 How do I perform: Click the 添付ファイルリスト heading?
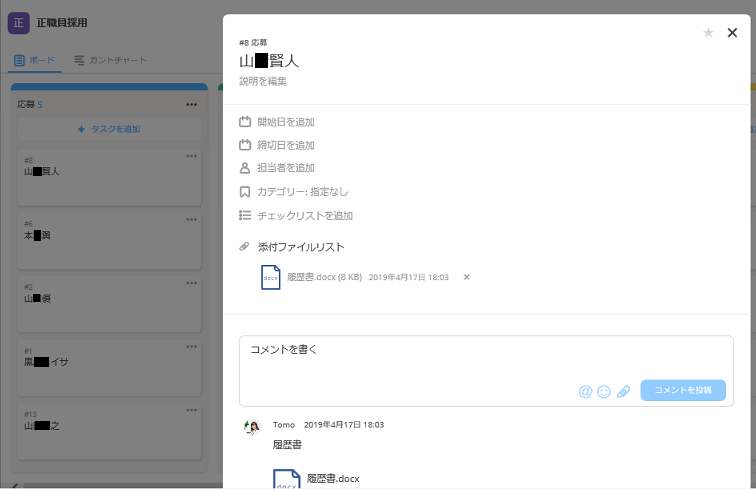click(301, 247)
